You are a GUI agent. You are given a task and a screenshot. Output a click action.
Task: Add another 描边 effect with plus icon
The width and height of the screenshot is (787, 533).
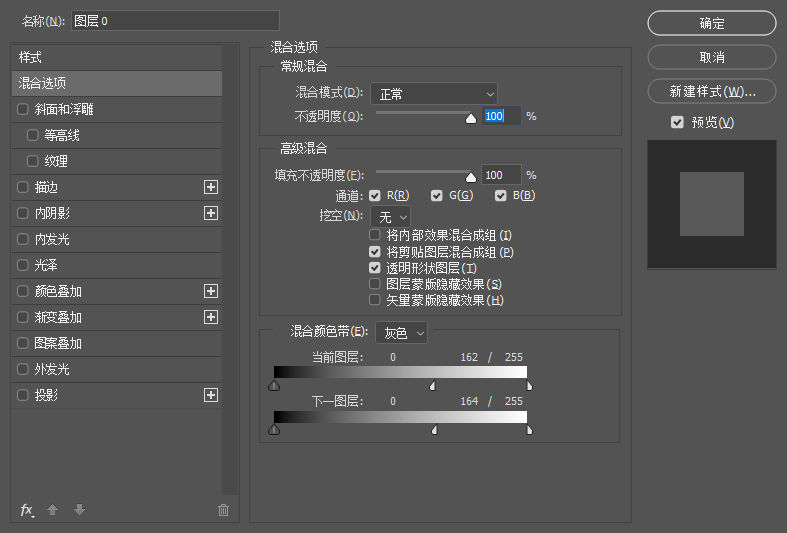pyautogui.click(x=211, y=187)
